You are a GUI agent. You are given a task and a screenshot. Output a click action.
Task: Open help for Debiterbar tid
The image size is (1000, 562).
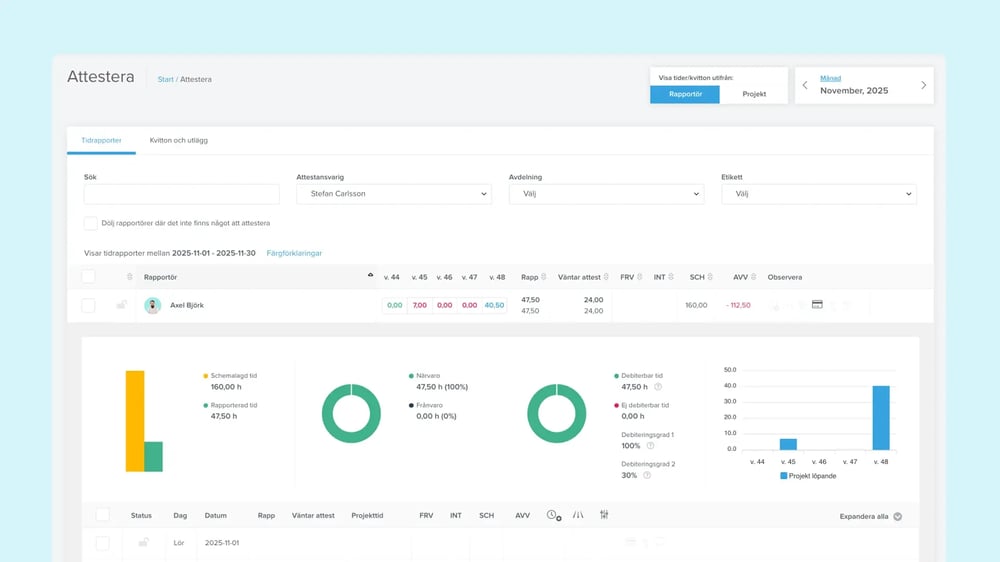[x=657, y=387]
